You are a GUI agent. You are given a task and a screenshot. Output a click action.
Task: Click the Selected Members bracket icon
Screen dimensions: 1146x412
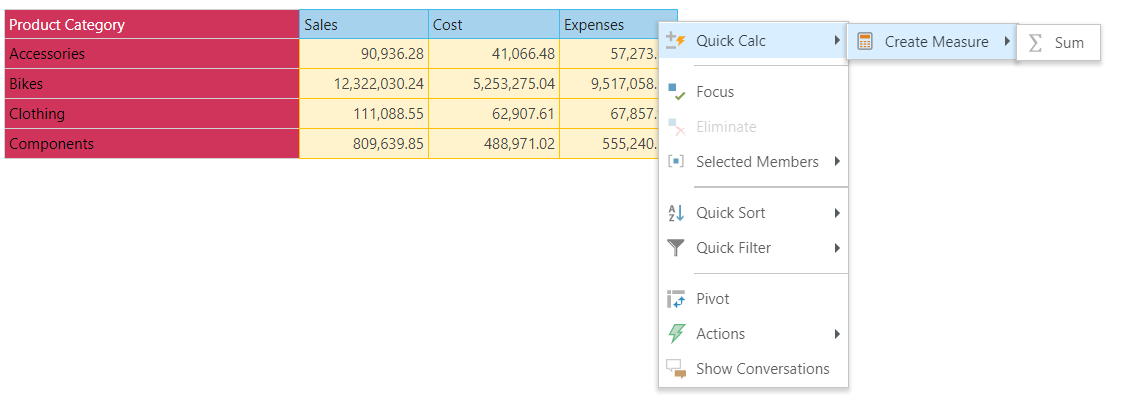(x=676, y=162)
